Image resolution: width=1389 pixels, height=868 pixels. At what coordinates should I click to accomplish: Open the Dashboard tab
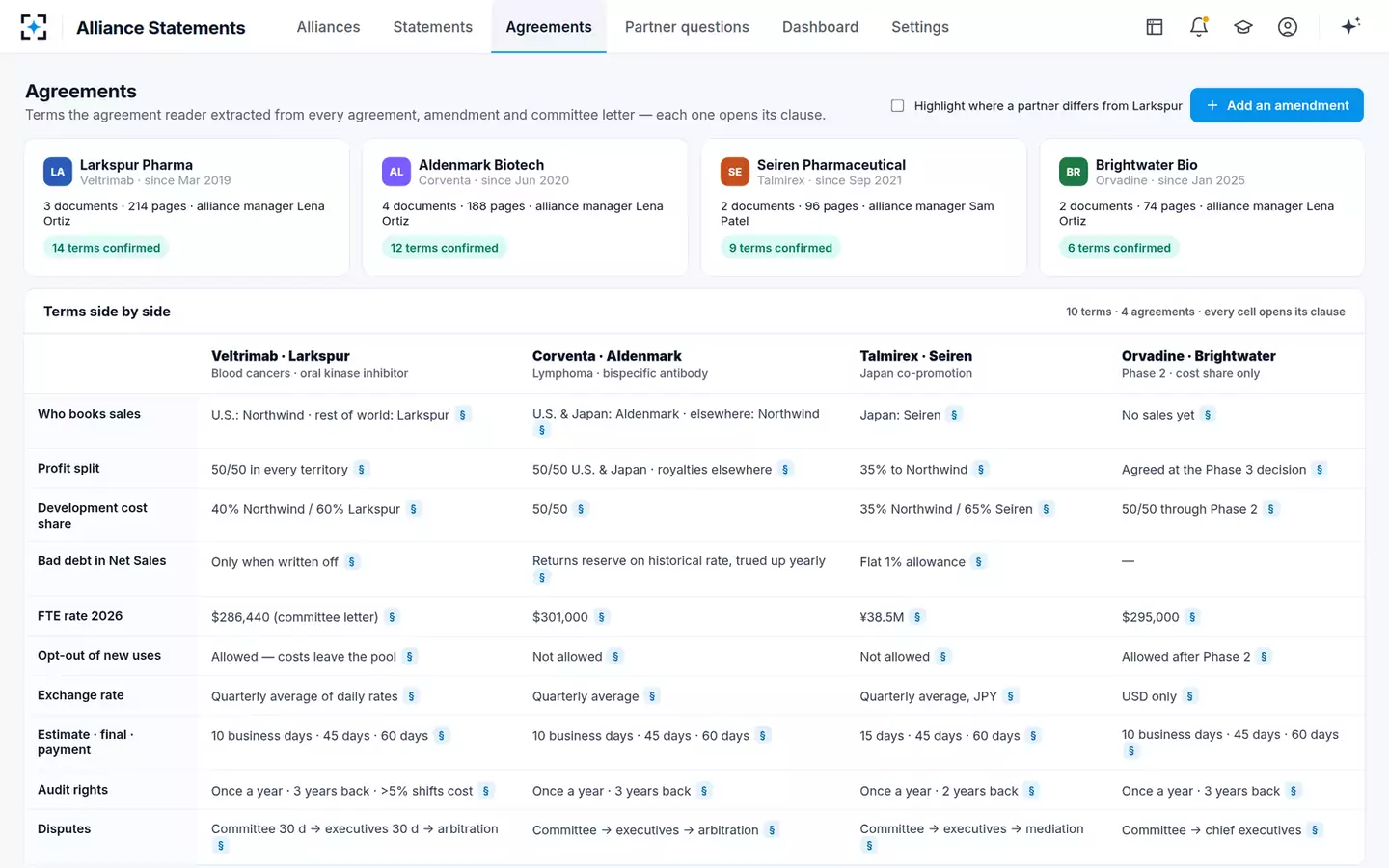tap(820, 27)
